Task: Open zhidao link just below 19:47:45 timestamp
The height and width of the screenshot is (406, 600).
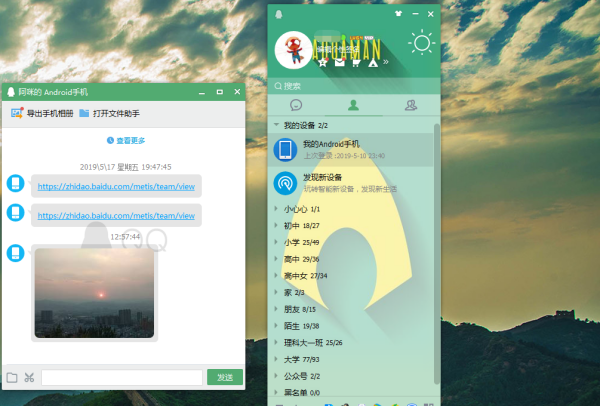Action: [116, 186]
